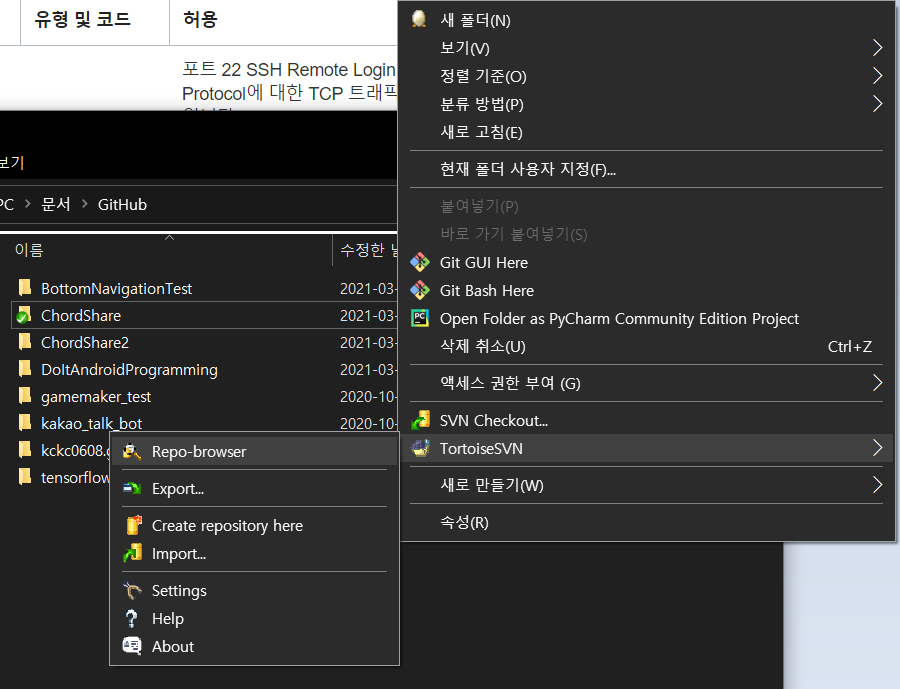The height and width of the screenshot is (689, 900).
Task: Open breadcrumb chevron before 문서
Action: click(28, 204)
